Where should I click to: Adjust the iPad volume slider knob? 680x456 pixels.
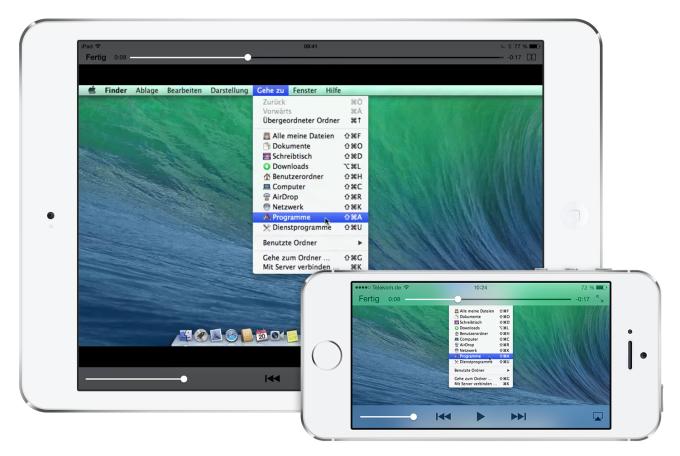point(184,379)
